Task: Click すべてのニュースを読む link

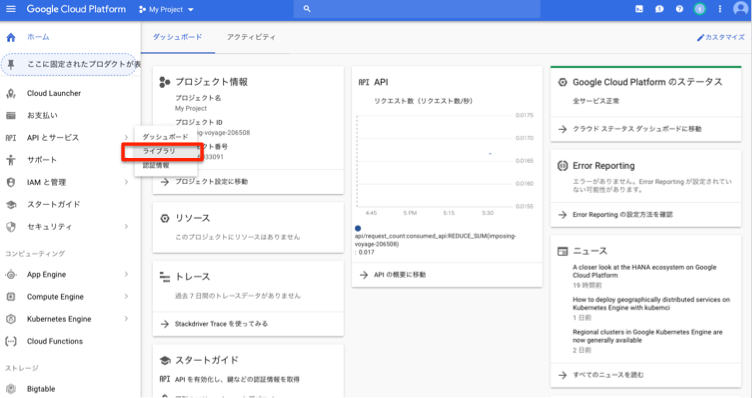Action: point(608,375)
